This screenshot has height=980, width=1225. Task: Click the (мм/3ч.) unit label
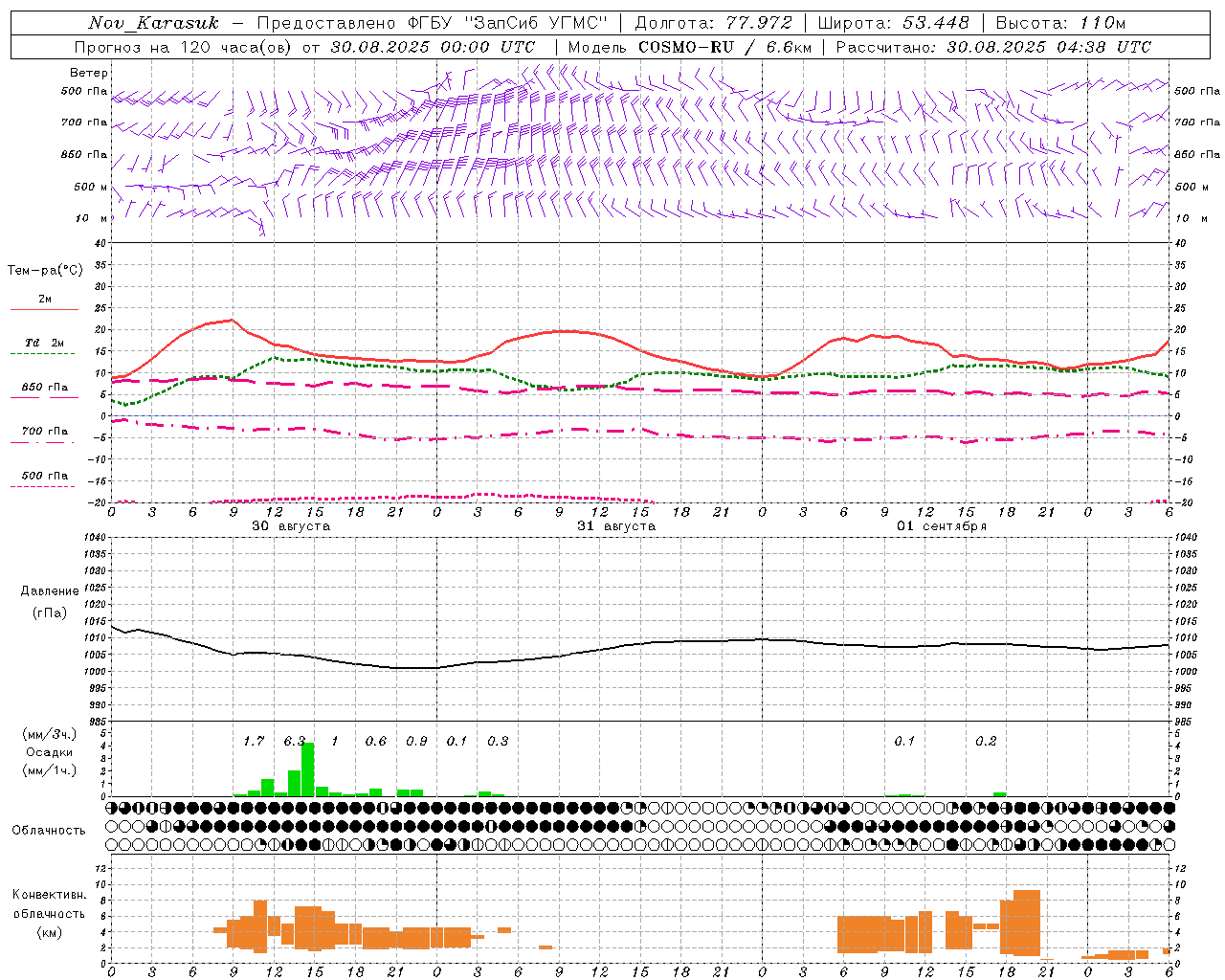tap(49, 734)
